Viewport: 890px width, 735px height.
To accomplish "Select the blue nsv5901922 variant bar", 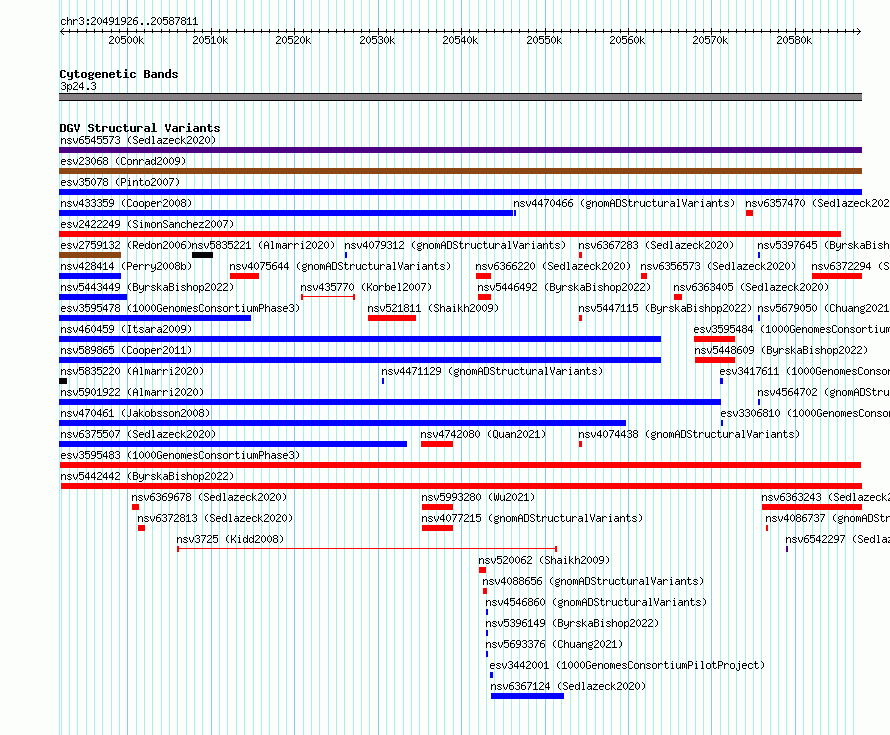I will 390,402.
